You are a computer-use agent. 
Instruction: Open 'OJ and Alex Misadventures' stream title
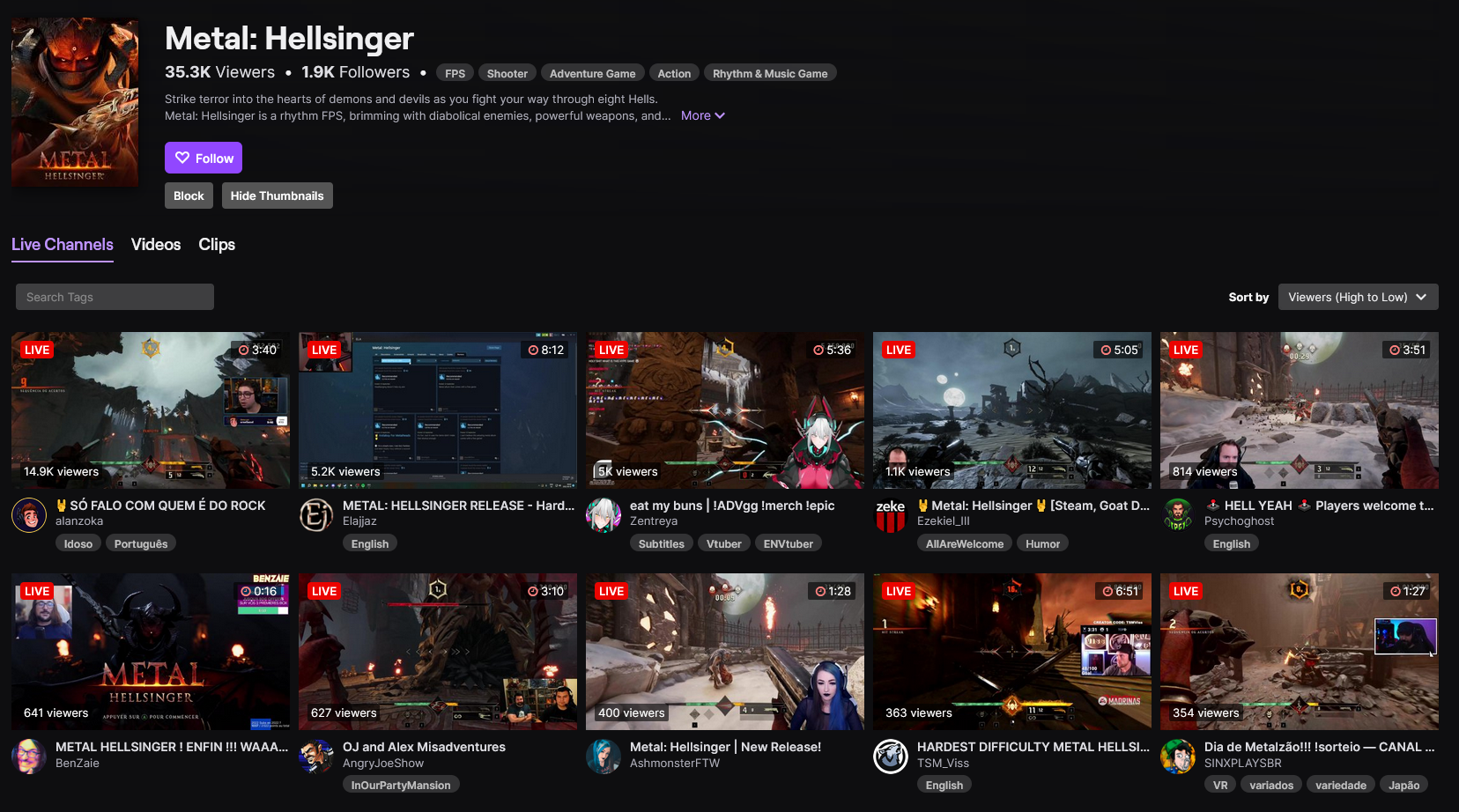pos(424,747)
